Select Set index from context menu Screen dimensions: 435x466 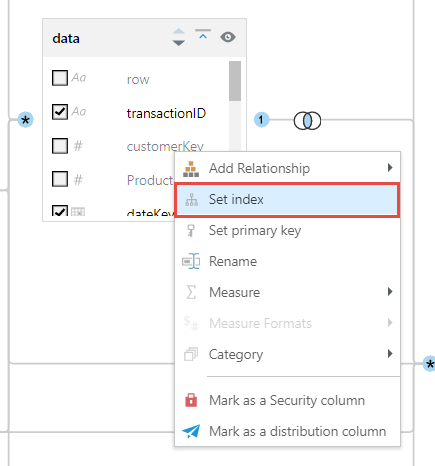click(287, 200)
